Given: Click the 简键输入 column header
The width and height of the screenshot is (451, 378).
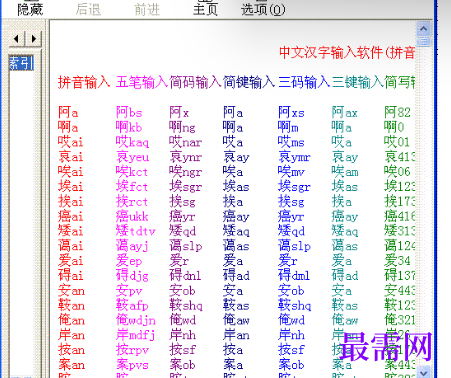Looking at the screenshot, I should 249,82.
